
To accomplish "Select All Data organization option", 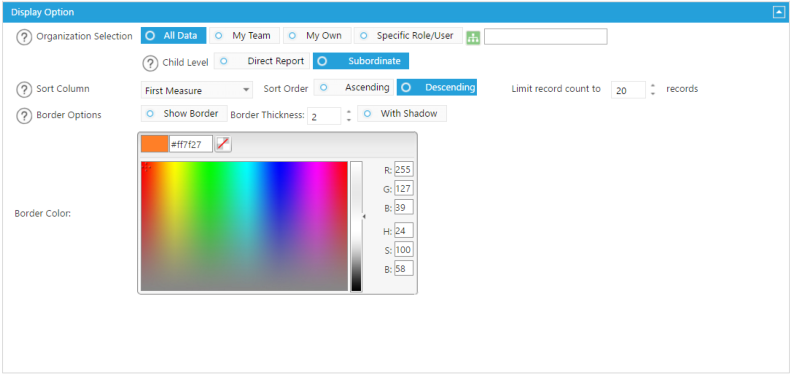I will point(174,36).
